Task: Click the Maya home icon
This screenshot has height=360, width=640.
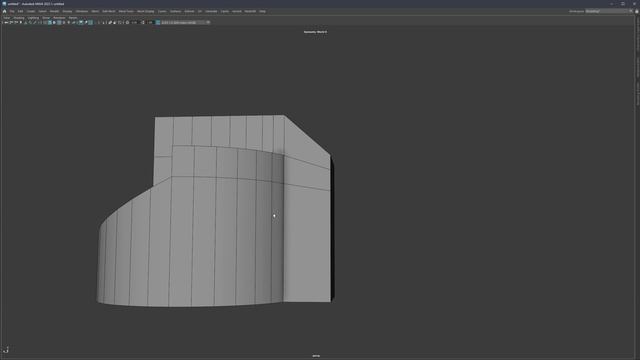Action: (x=4, y=11)
